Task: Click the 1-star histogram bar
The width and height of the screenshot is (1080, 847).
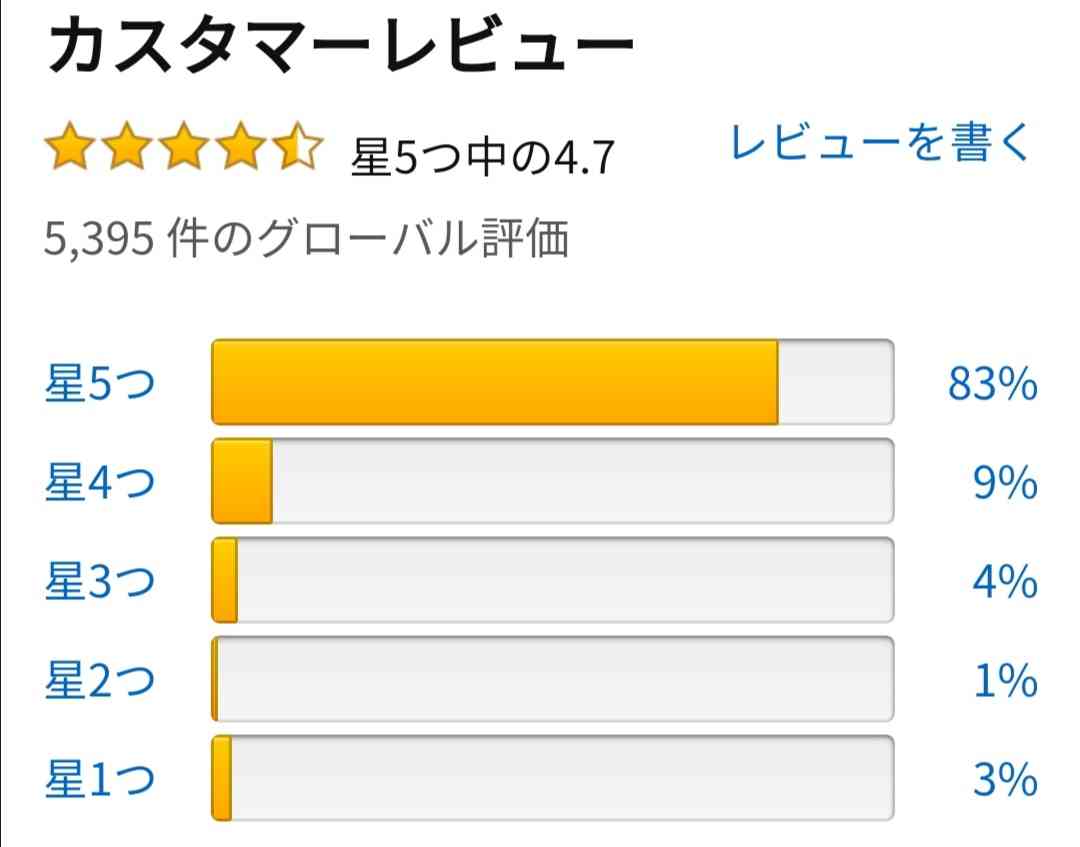Action: pyautogui.click(x=552, y=779)
